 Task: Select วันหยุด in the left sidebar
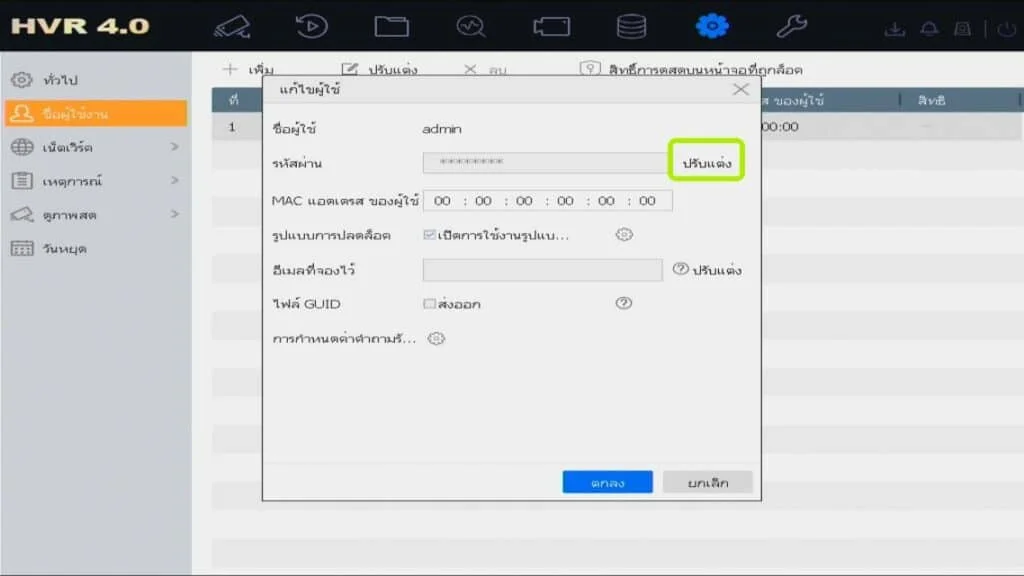[x=64, y=248]
